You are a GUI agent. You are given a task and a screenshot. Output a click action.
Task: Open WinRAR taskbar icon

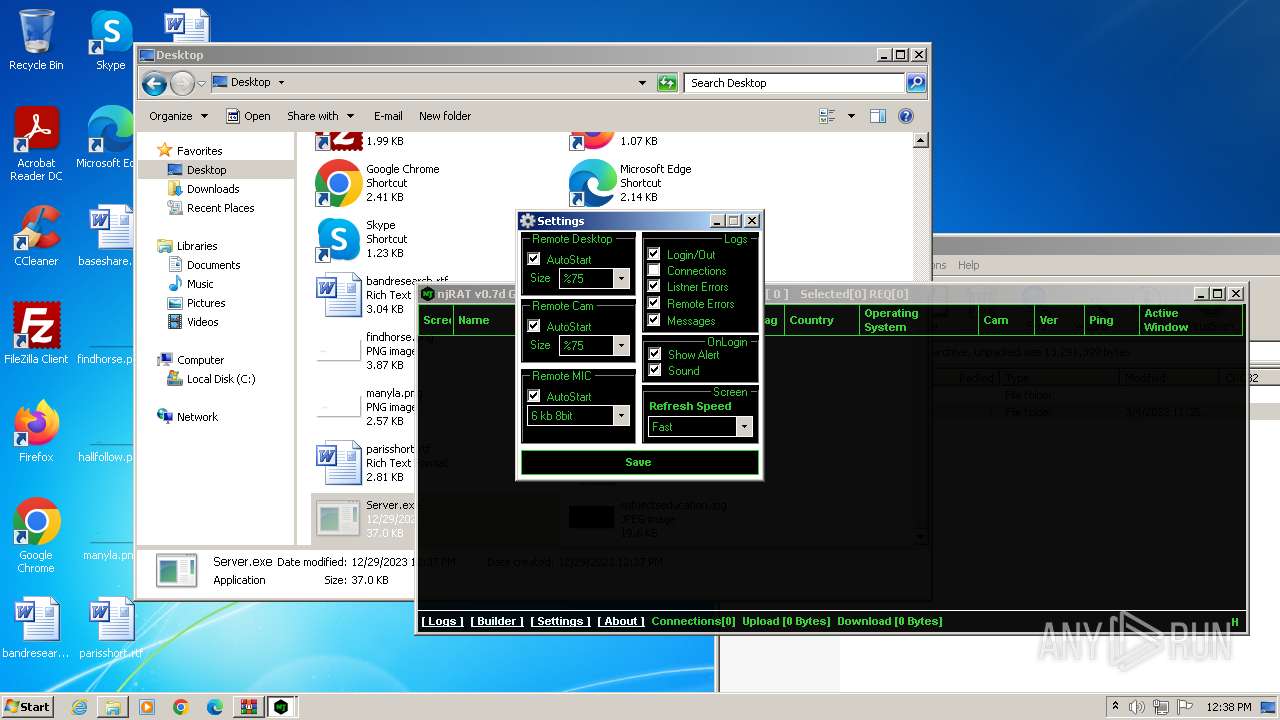pyautogui.click(x=247, y=707)
